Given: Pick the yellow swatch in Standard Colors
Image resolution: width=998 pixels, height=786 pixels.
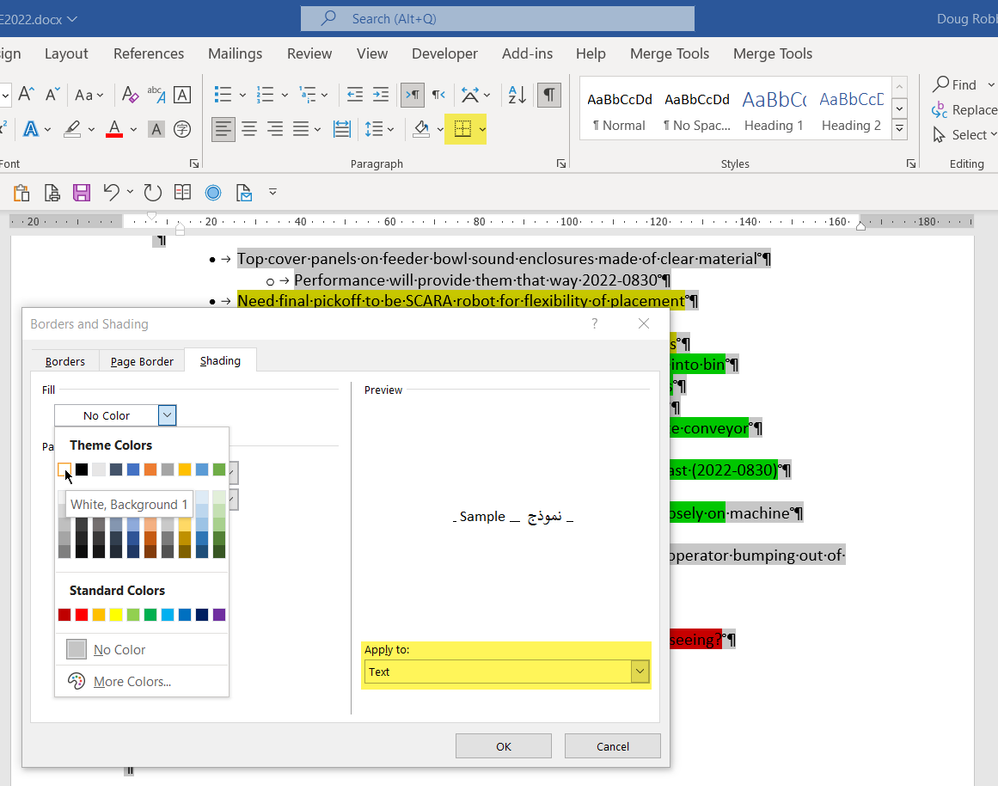Looking at the screenshot, I should [116, 615].
